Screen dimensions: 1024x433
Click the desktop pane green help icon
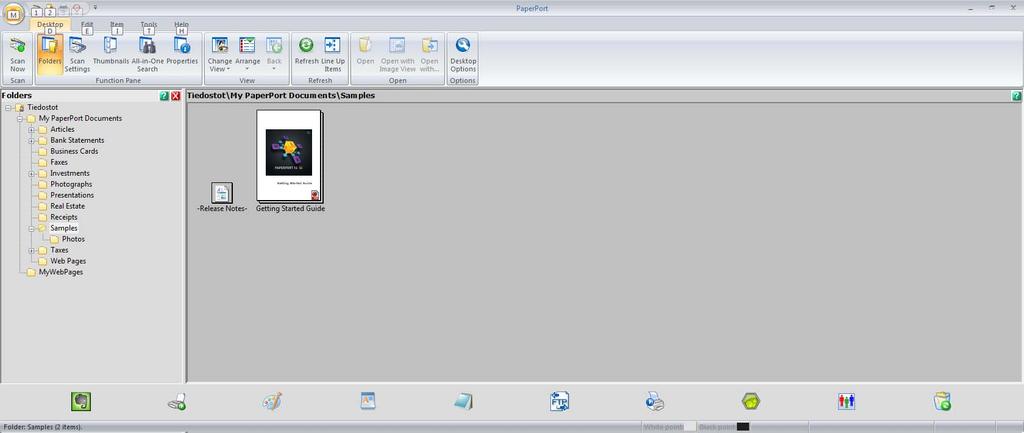[x=1016, y=96]
